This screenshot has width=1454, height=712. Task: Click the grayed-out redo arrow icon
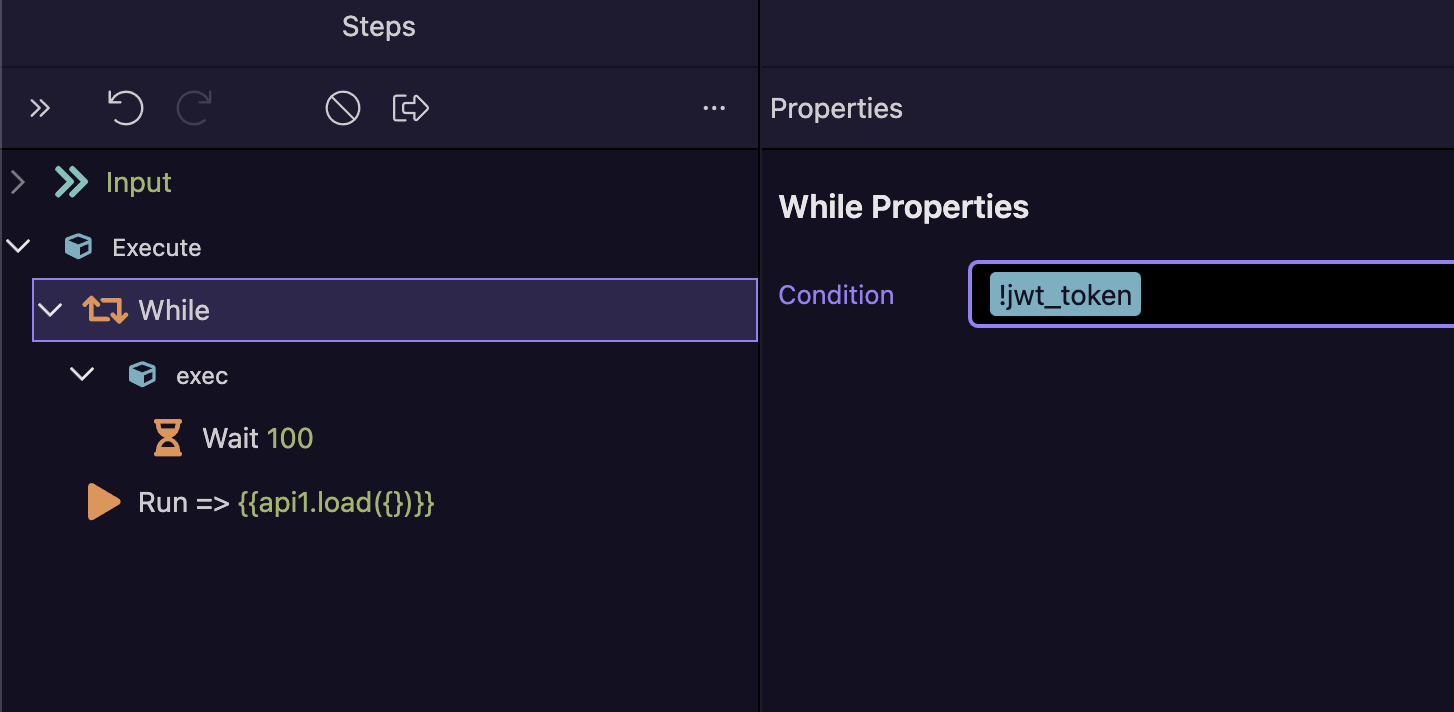(194, 108)
